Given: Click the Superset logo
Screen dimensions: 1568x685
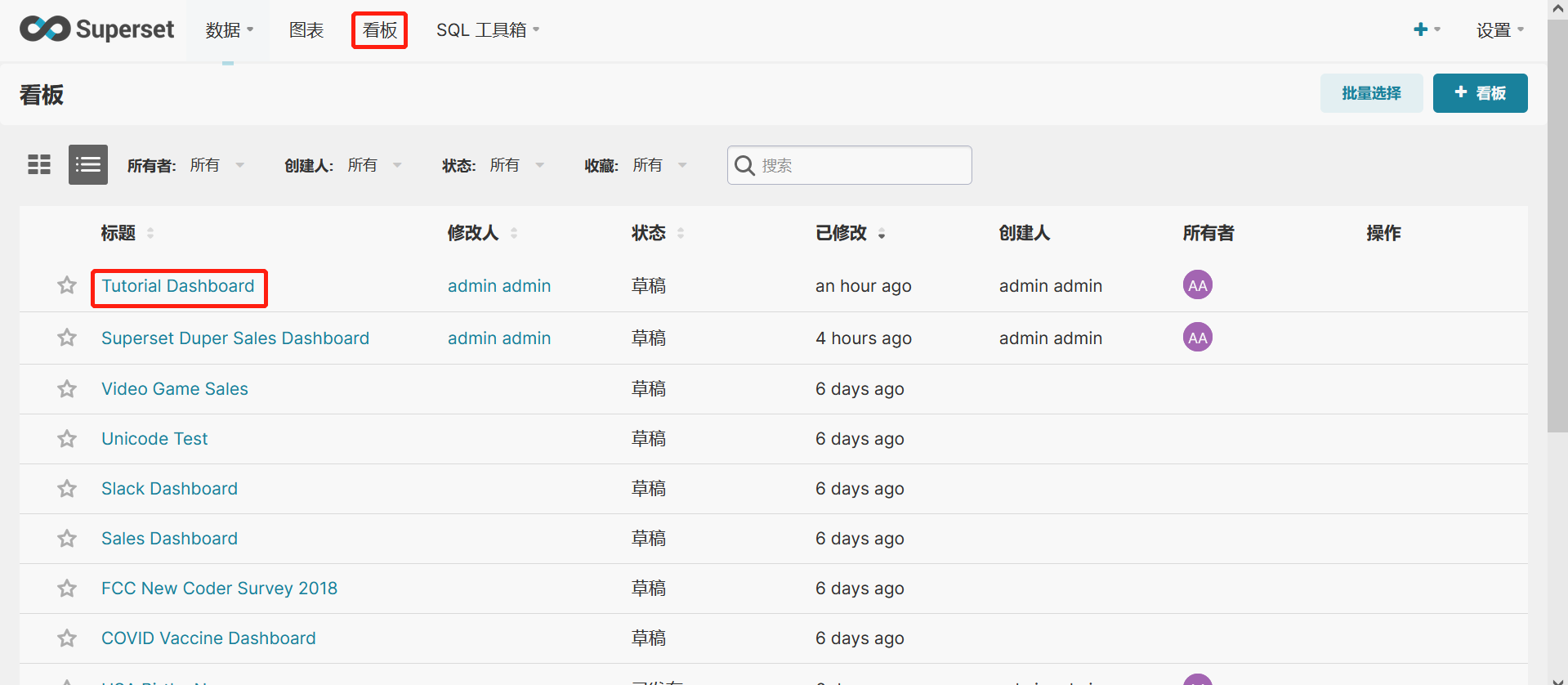Looking at the screenshot, I should coord(96,29).
